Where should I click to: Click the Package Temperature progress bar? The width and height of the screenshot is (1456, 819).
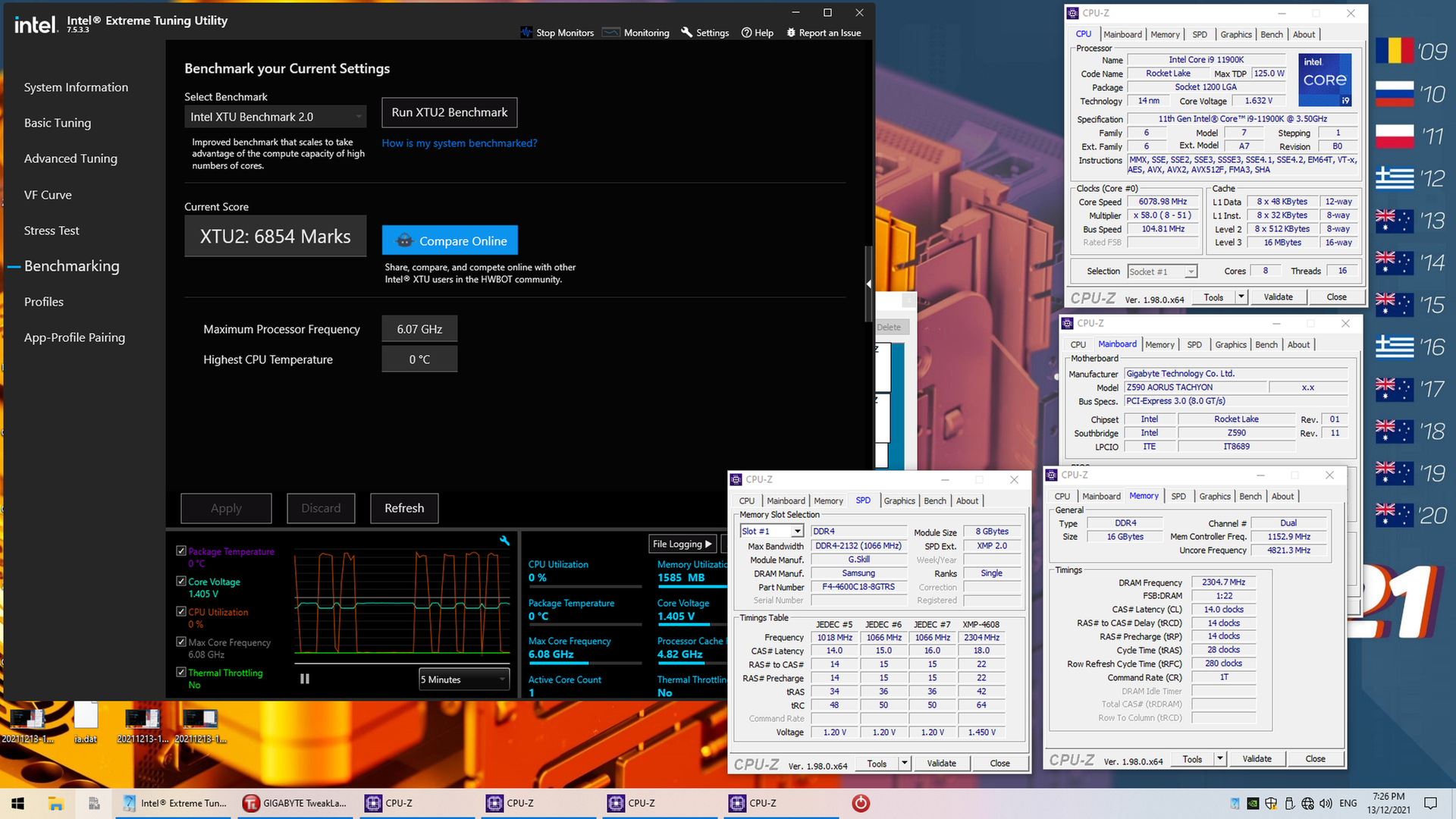[x=585, y=626]
